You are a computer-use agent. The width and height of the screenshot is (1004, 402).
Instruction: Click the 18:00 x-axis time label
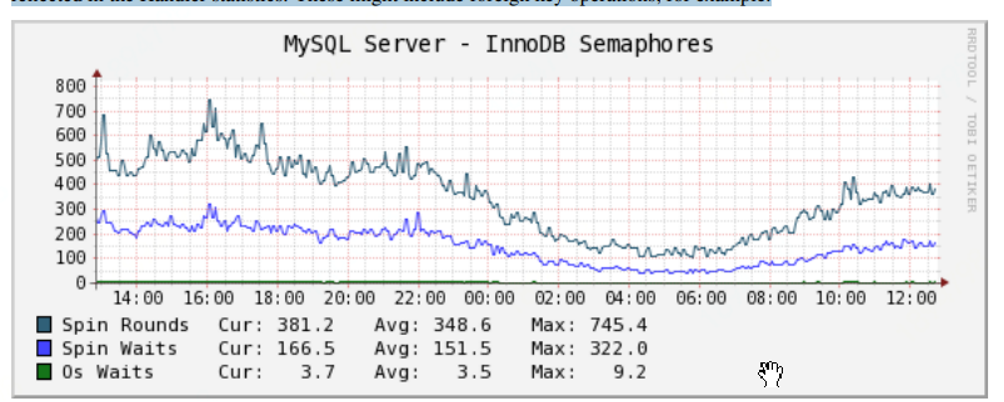tap(279, 298)
